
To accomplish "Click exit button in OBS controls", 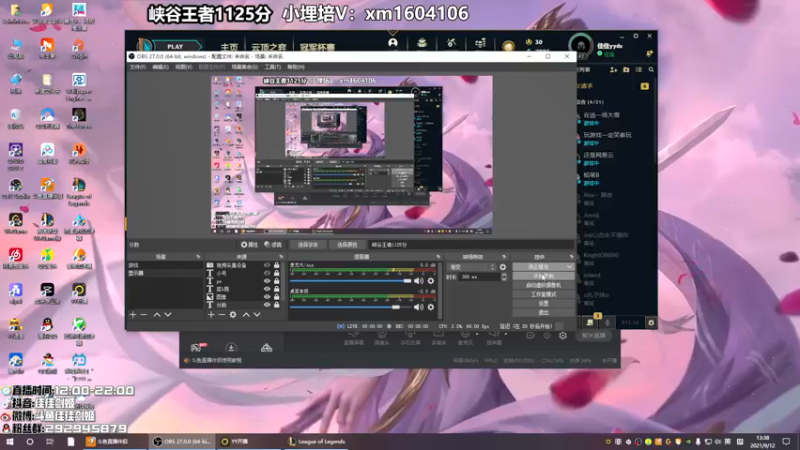I will tap(543, 312).
